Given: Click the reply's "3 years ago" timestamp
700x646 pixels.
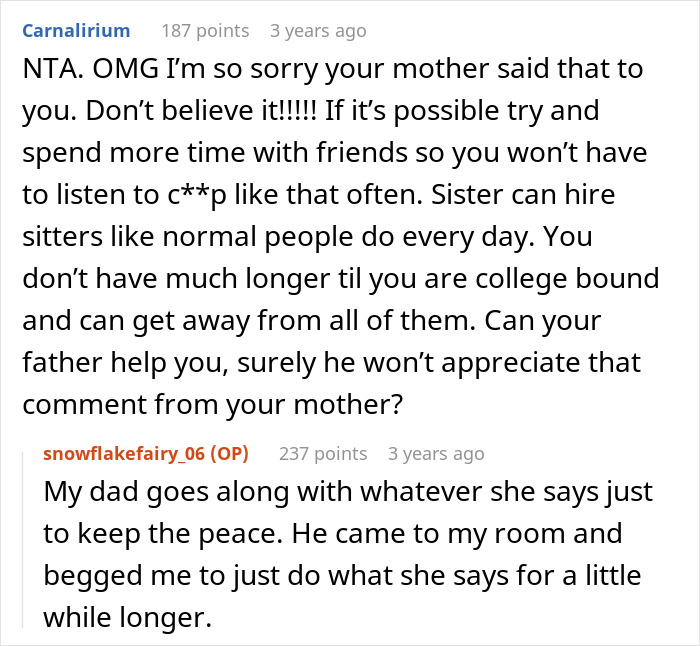Looking at the screenshot, I should tap(436, 454).
